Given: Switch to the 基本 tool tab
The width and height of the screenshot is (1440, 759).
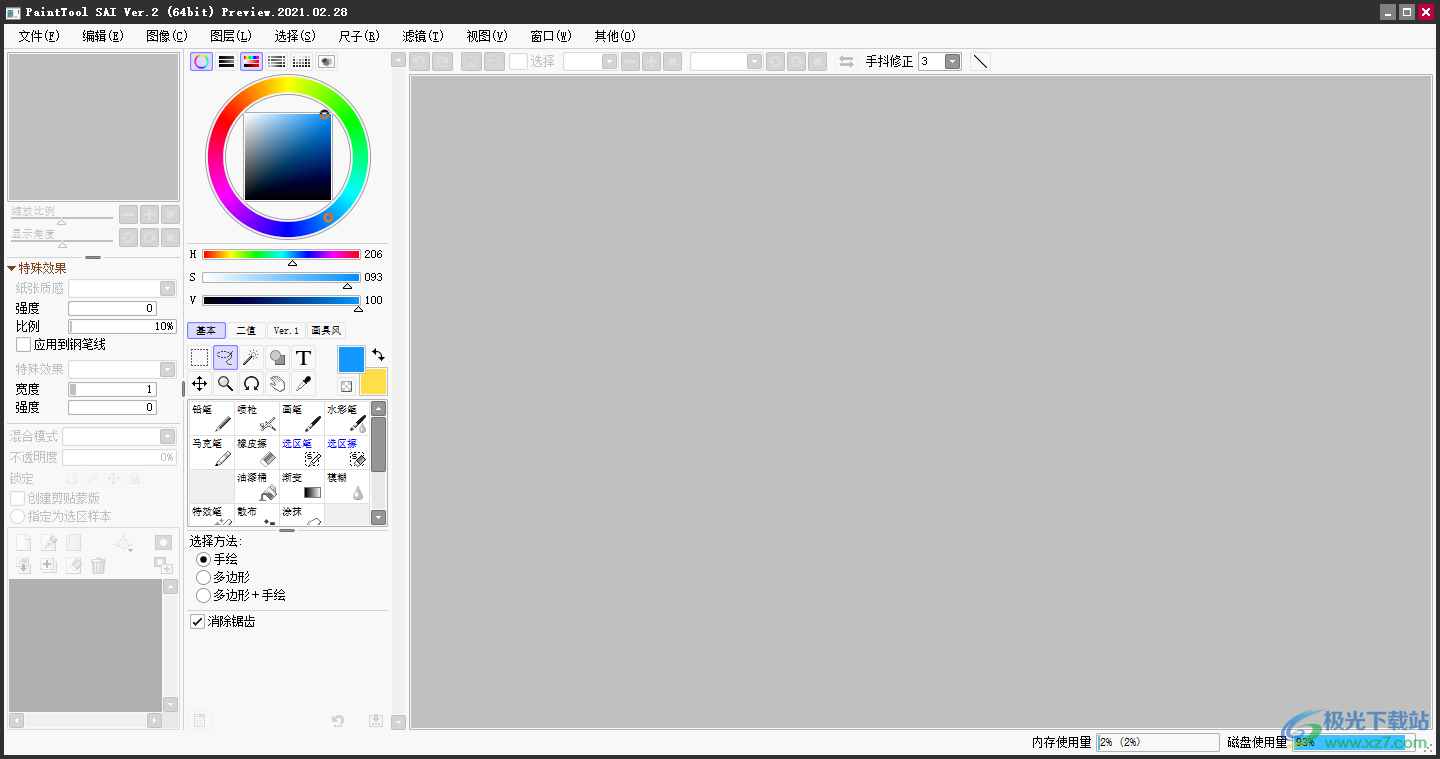Looking at the screenshot, I should click(x=206, y=330).
